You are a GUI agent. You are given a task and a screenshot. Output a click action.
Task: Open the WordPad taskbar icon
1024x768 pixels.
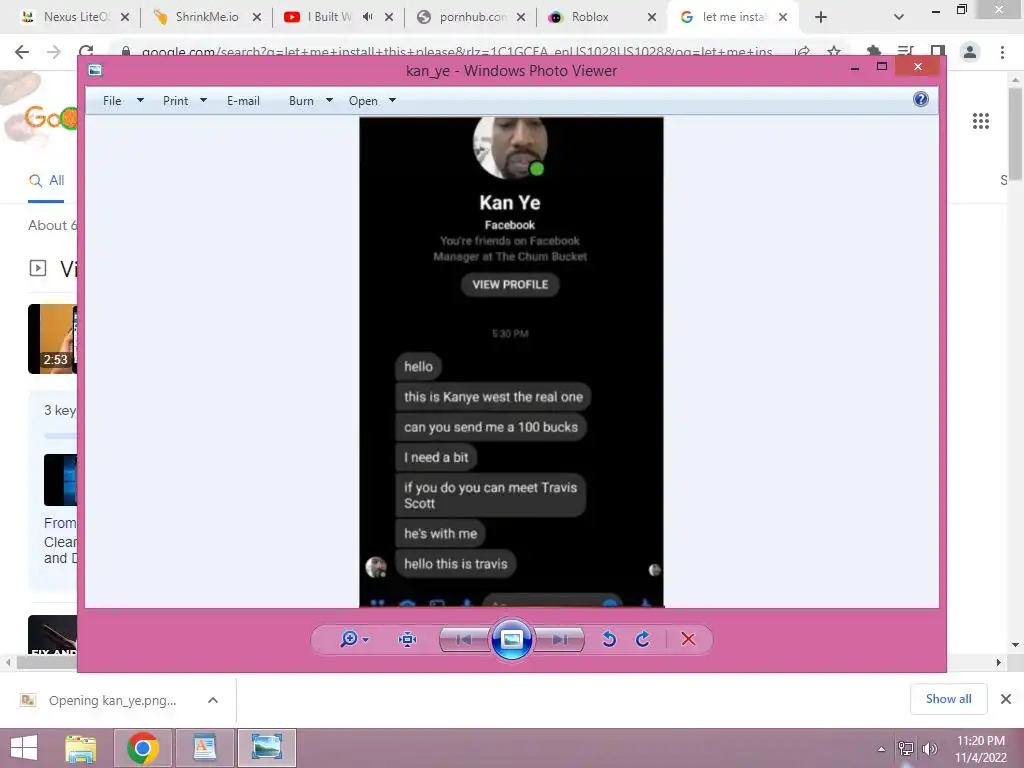coord(204,748)
